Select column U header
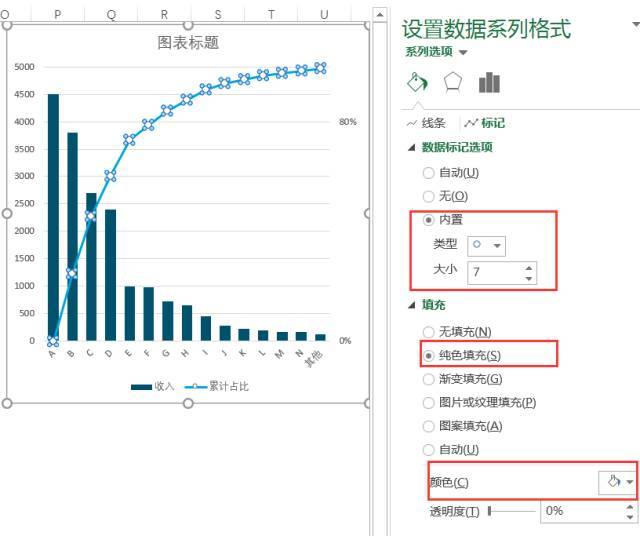The width and height of the screenshot is (640, 536). tap(324, 14)
